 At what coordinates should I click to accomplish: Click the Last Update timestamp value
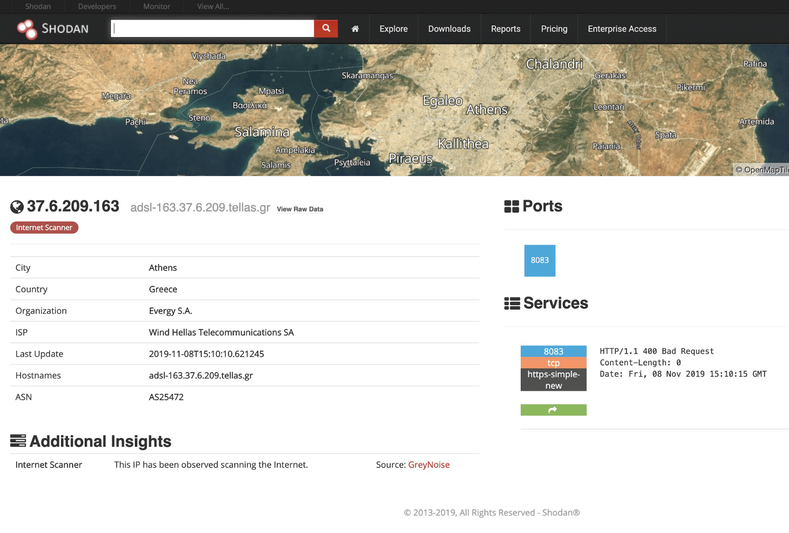click(206, 354)
